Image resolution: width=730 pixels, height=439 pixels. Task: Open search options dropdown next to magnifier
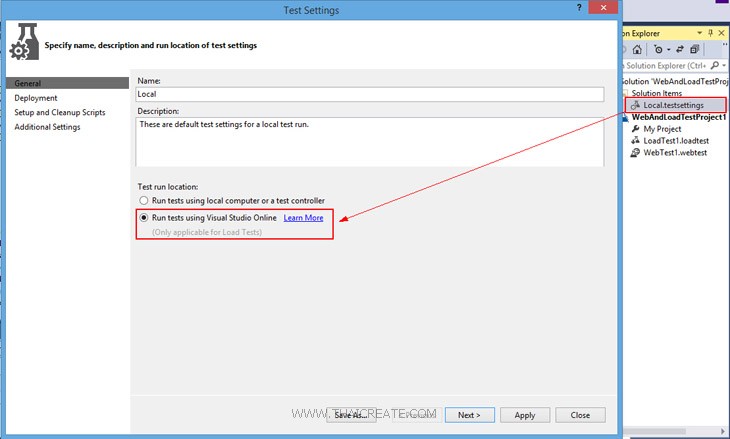pyautogui.click(x=724, y=66)
